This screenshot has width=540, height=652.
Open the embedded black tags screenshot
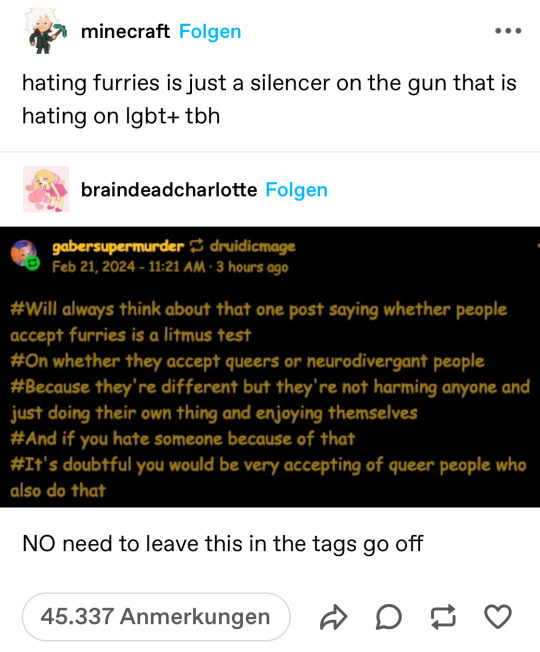[x=270, y=367]
